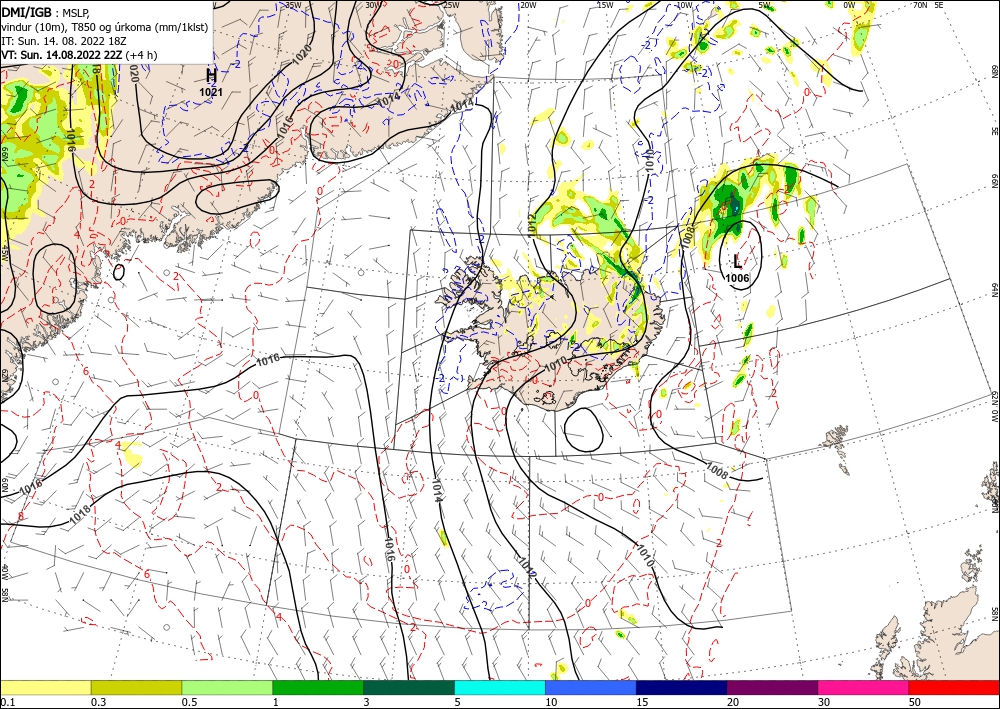Click the purple legend swatch labelled 20
This screenshot has width=1000, height=709.
pos(772,687)
